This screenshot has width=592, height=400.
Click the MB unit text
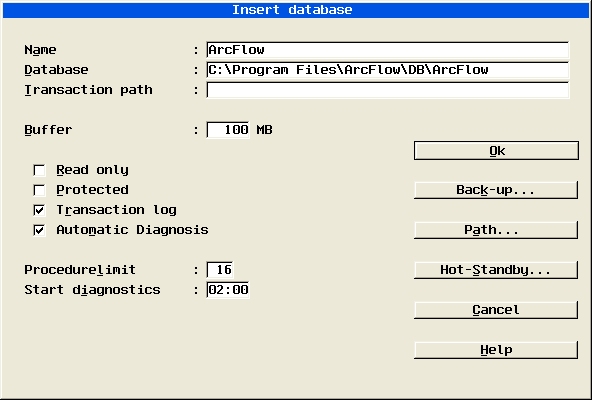tap(264, 130)
